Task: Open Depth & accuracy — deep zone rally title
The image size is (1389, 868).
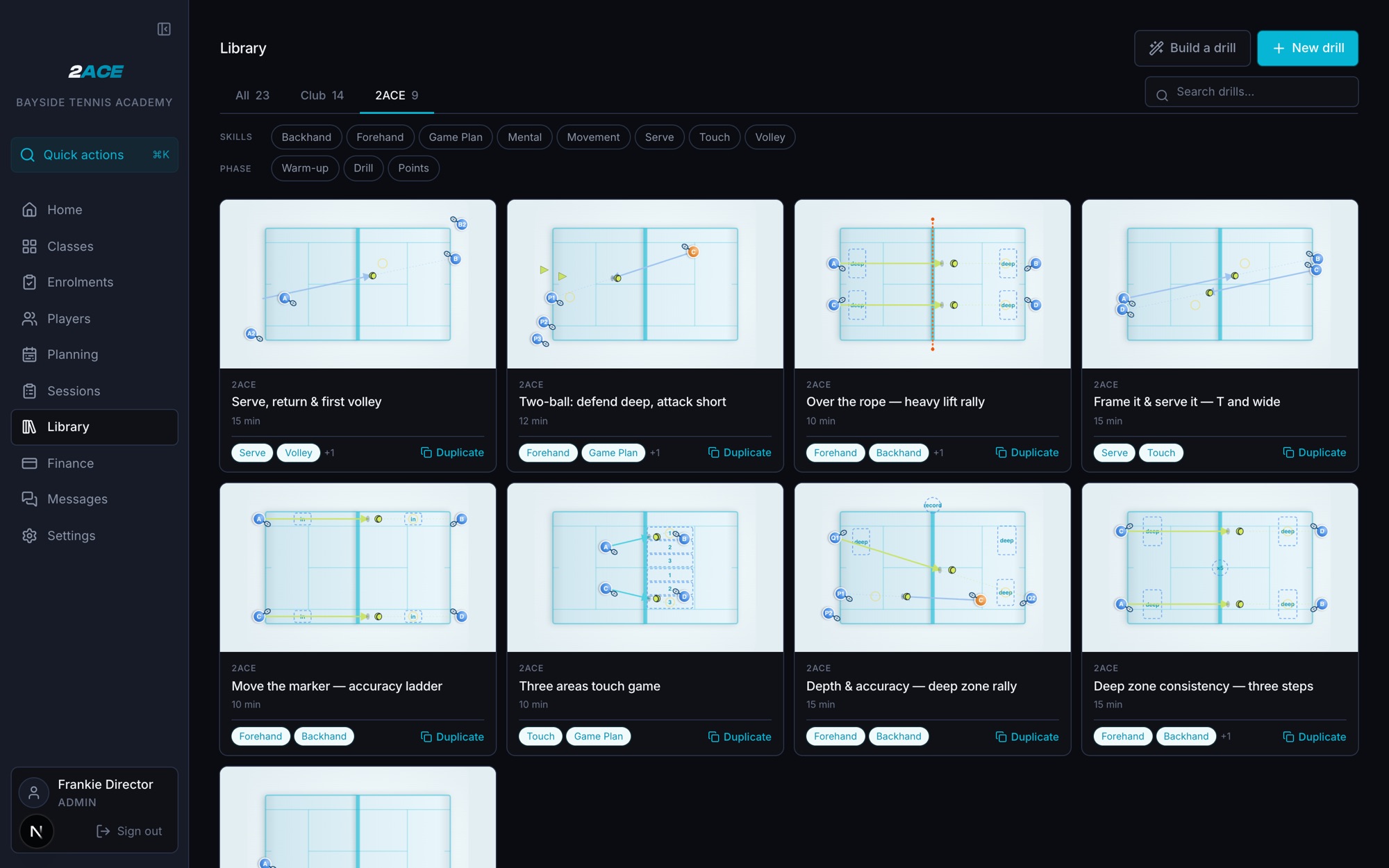Action: 911,686
